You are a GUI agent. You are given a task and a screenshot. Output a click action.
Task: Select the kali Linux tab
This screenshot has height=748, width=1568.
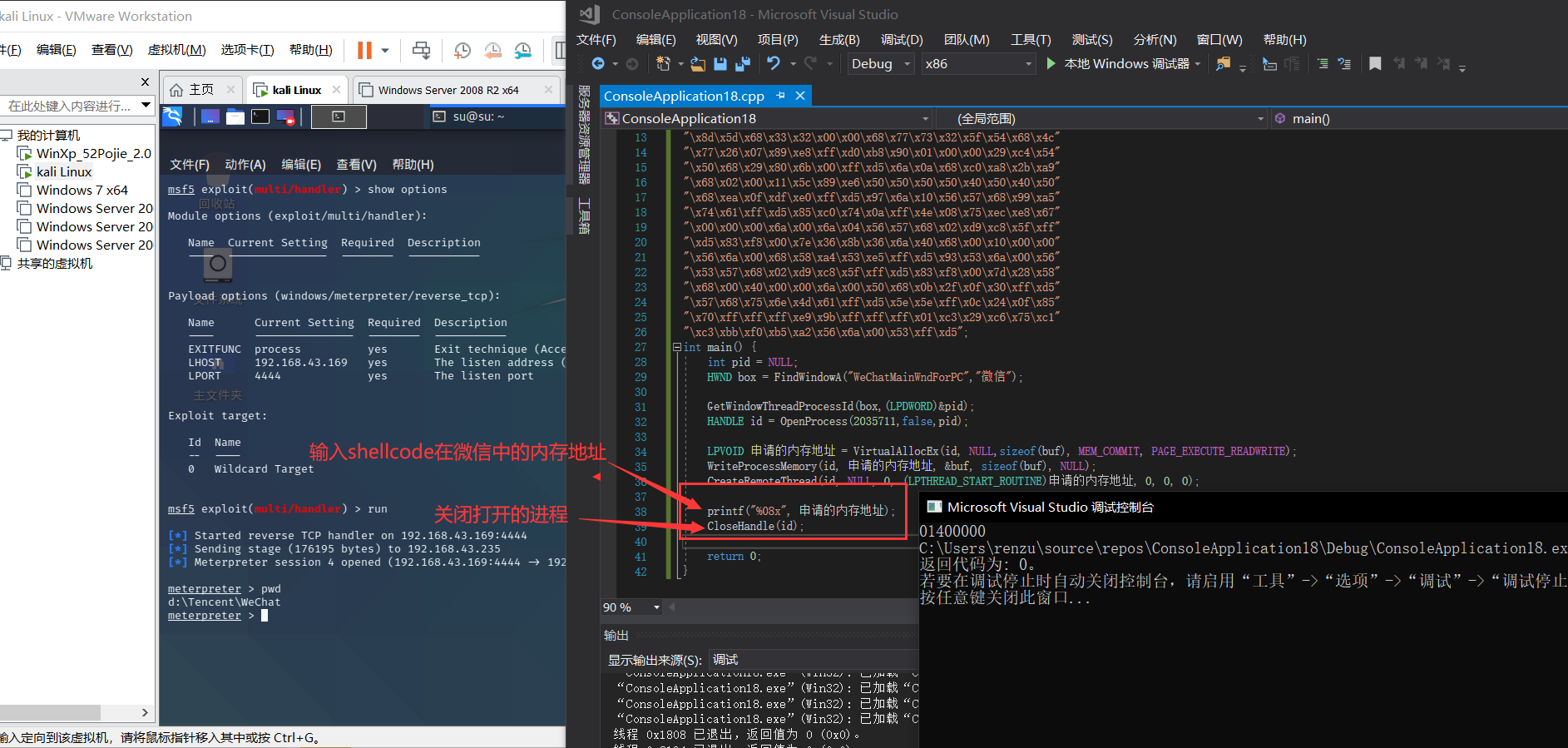[296, 90]
